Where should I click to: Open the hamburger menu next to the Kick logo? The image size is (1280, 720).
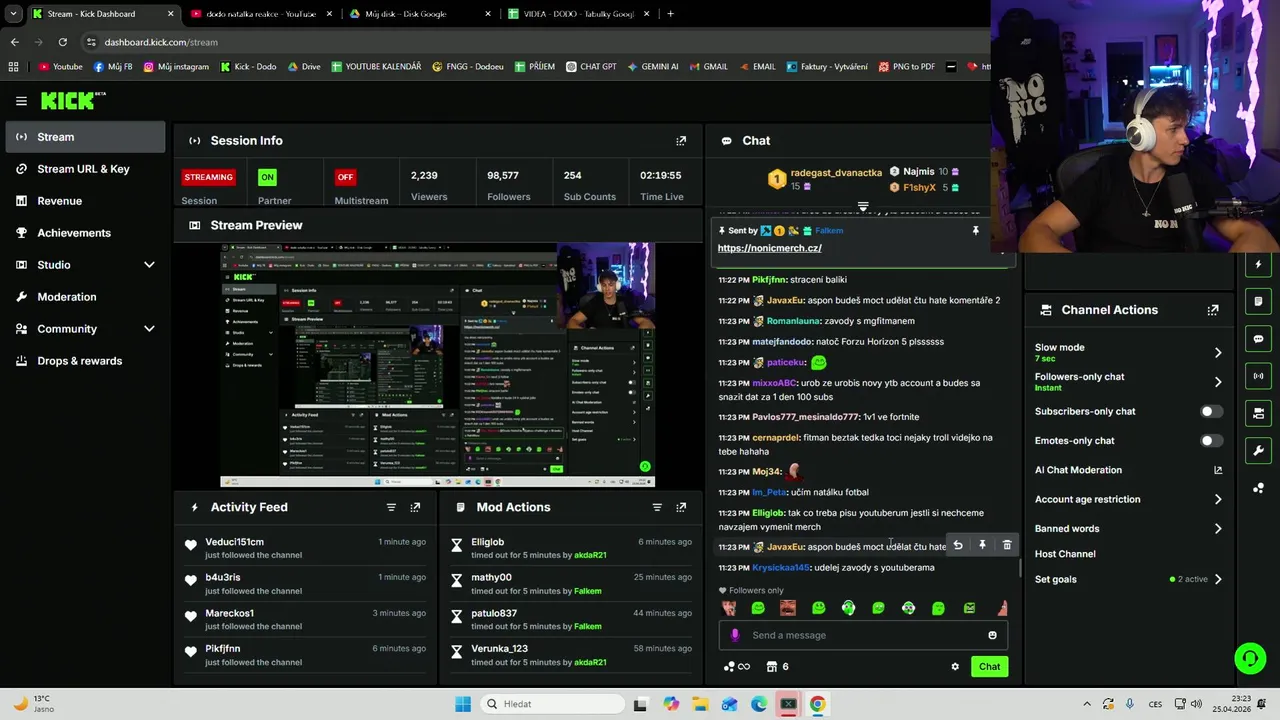(x=21, y=101)
